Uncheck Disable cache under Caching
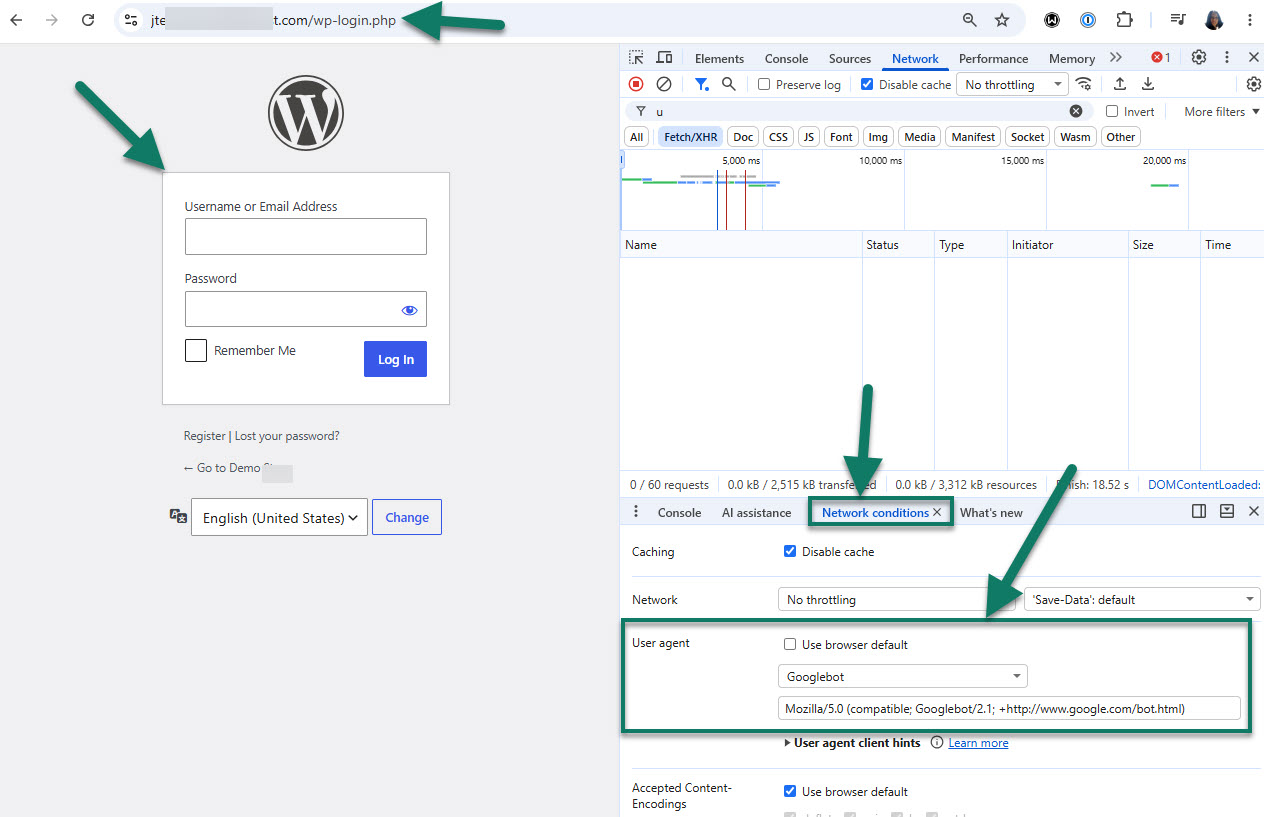 coord(790,551)
